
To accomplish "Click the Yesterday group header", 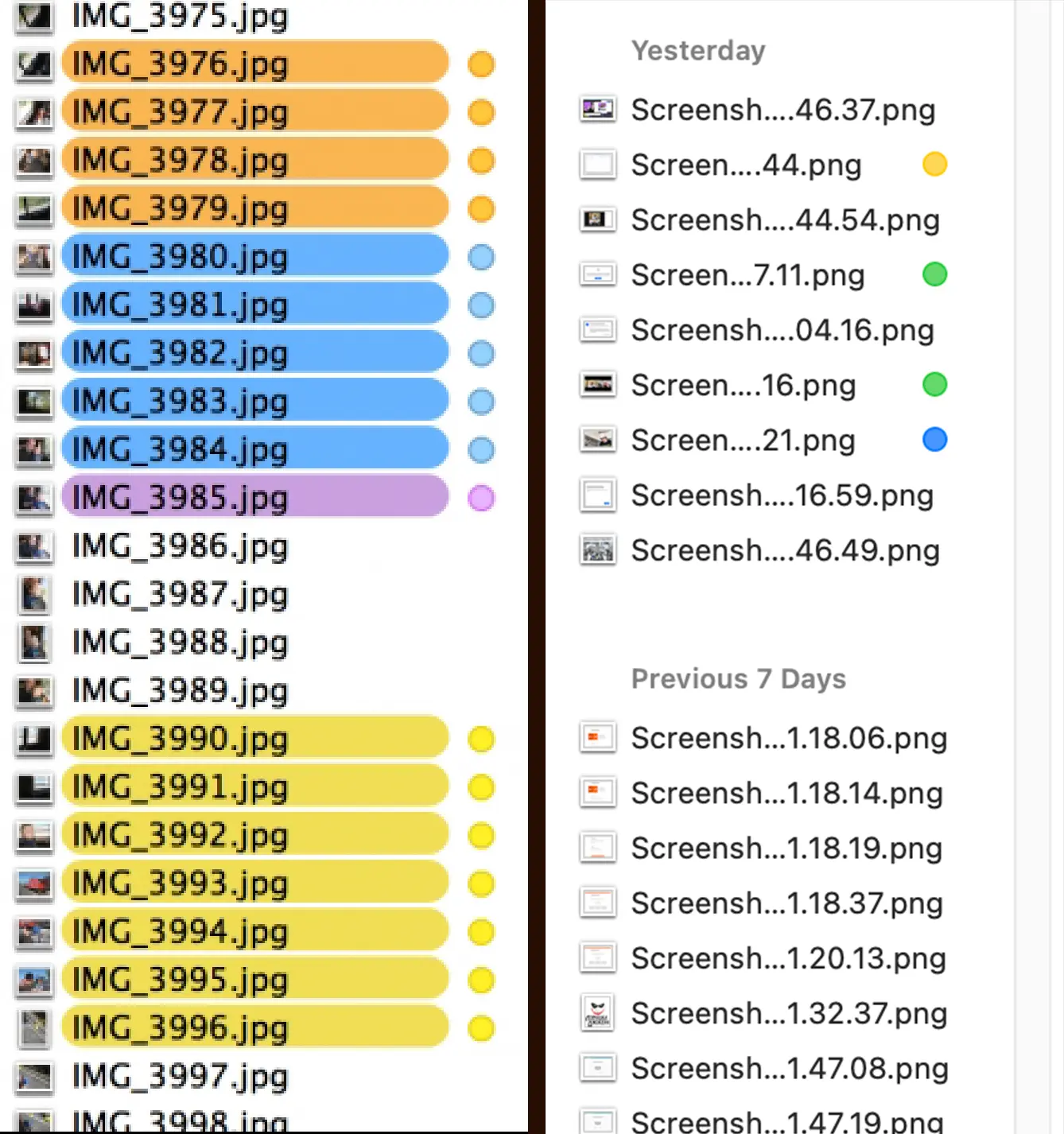I will (697, 51).
